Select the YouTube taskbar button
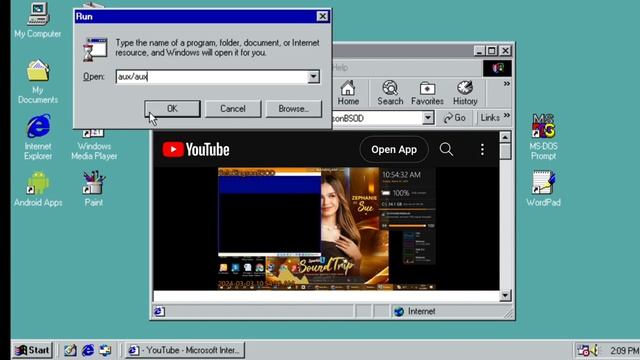Viewport: 640px width, 360px height. 184,350
